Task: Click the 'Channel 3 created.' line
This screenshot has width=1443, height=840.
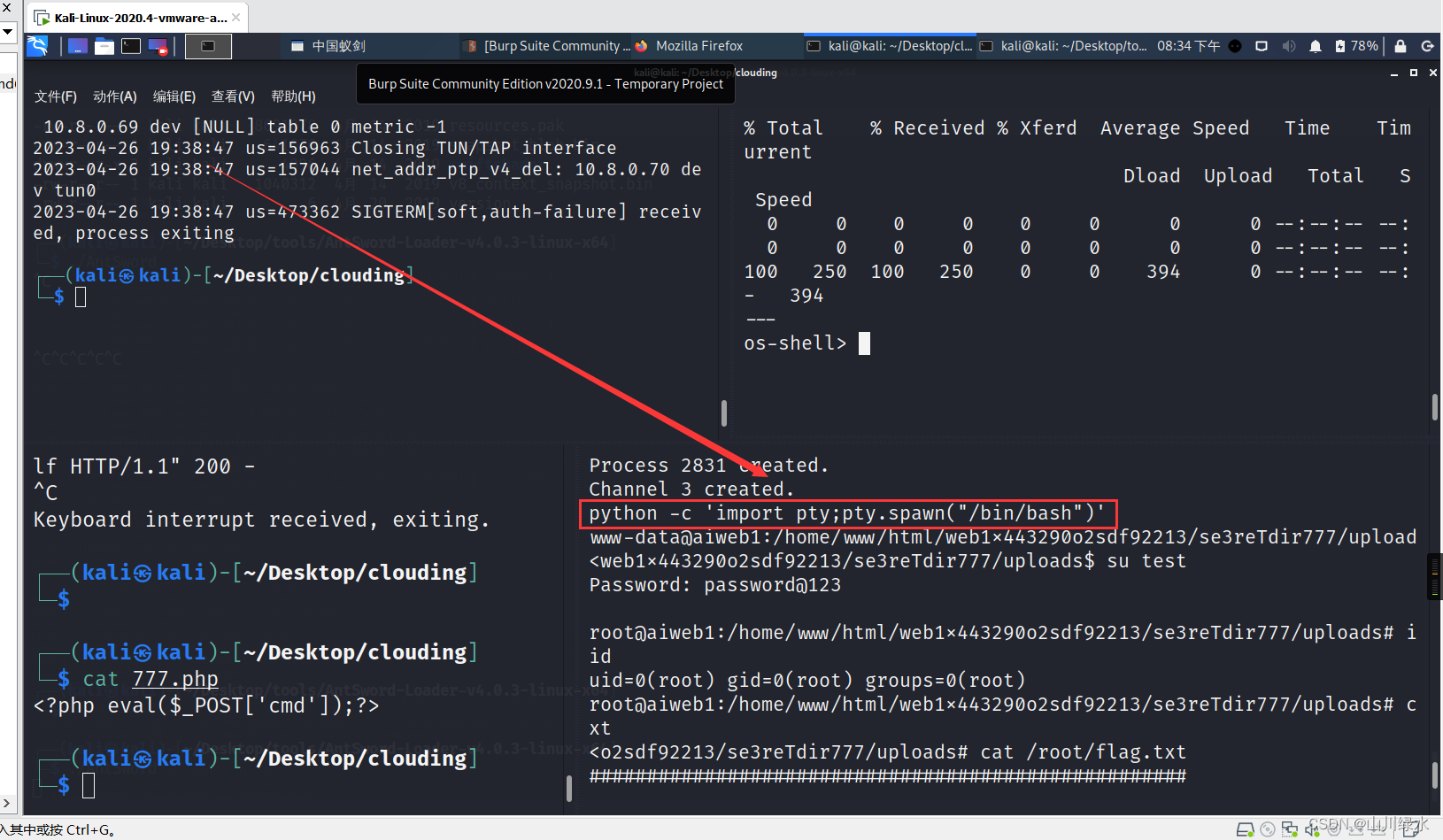Action: point(691,489)
